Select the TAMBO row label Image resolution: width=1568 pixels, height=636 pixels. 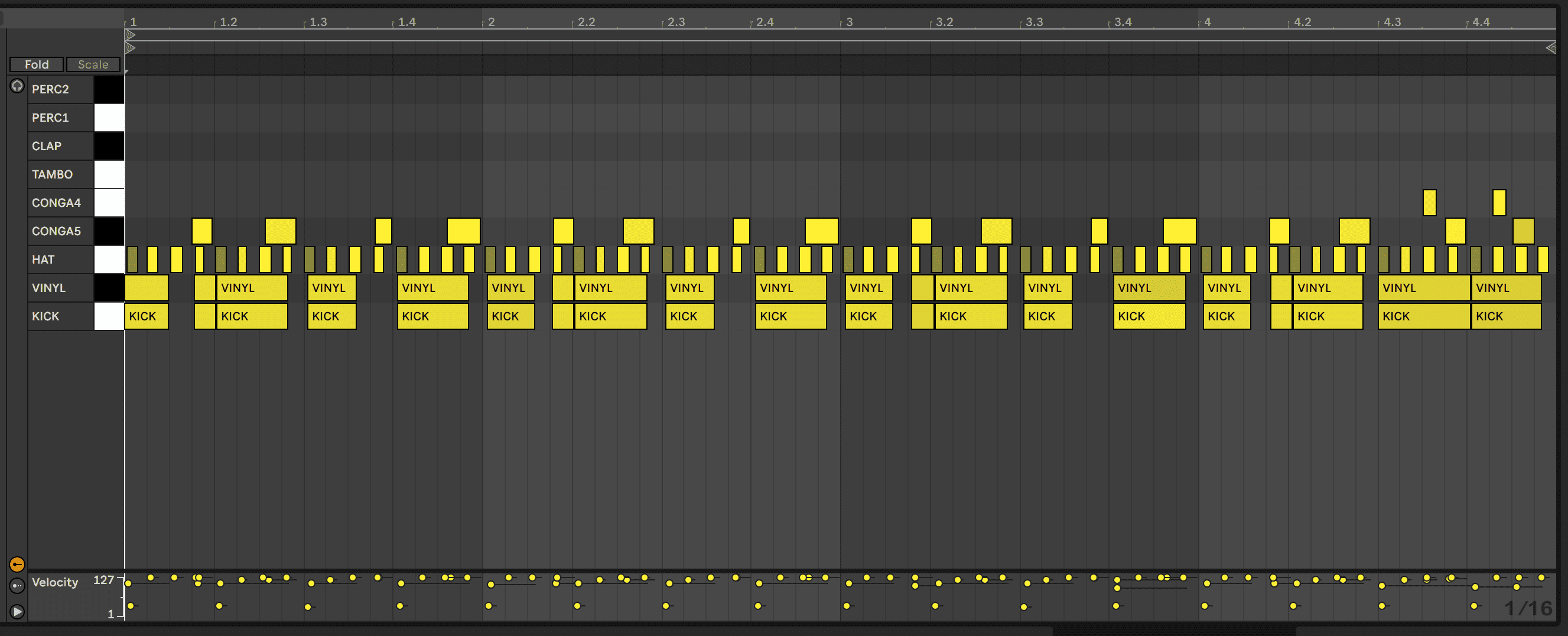pos(52,174)
